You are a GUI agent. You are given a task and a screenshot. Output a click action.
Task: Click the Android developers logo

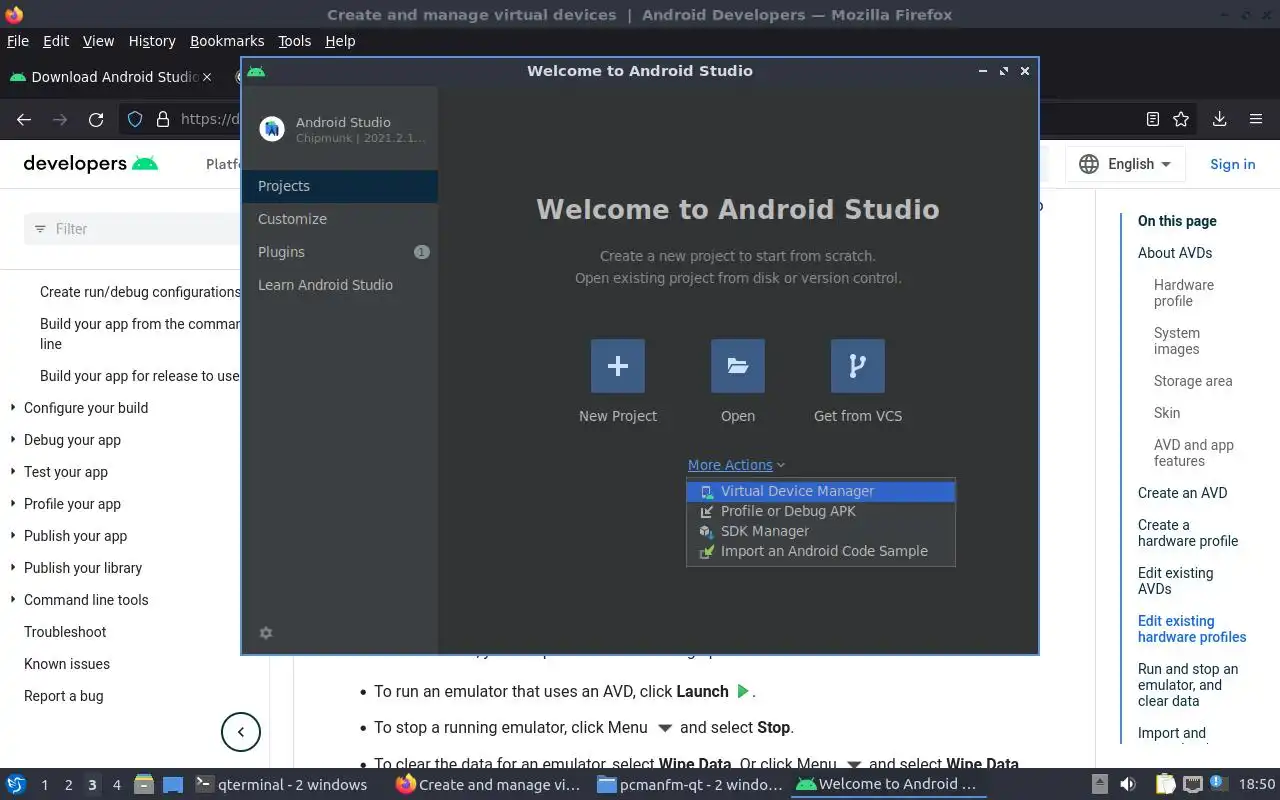pyautogui.click(x=91, y=164)
